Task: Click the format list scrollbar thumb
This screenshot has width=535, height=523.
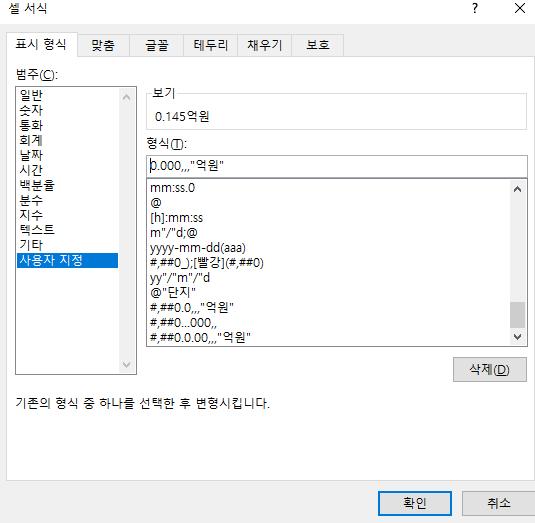Action: coord(517,315)
